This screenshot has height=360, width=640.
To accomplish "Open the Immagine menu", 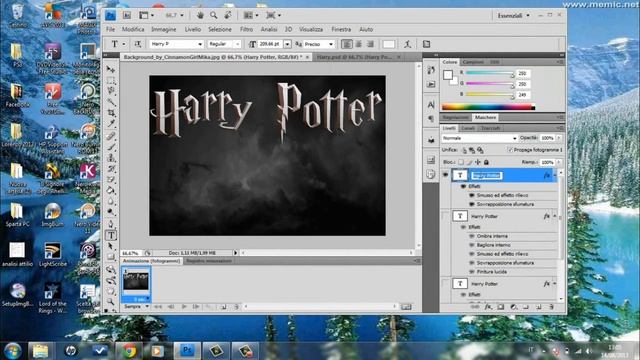I will 164,29.
